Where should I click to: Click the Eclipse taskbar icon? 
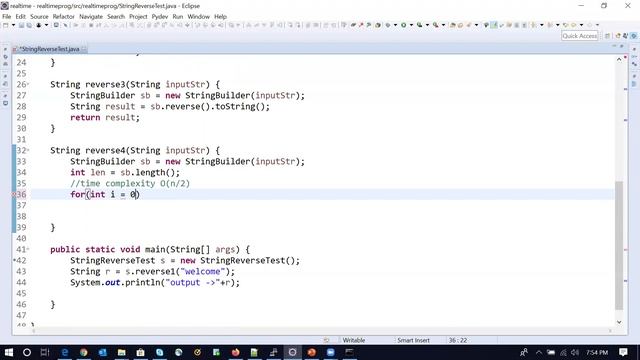pyautogui.click(x=292, y=352)
